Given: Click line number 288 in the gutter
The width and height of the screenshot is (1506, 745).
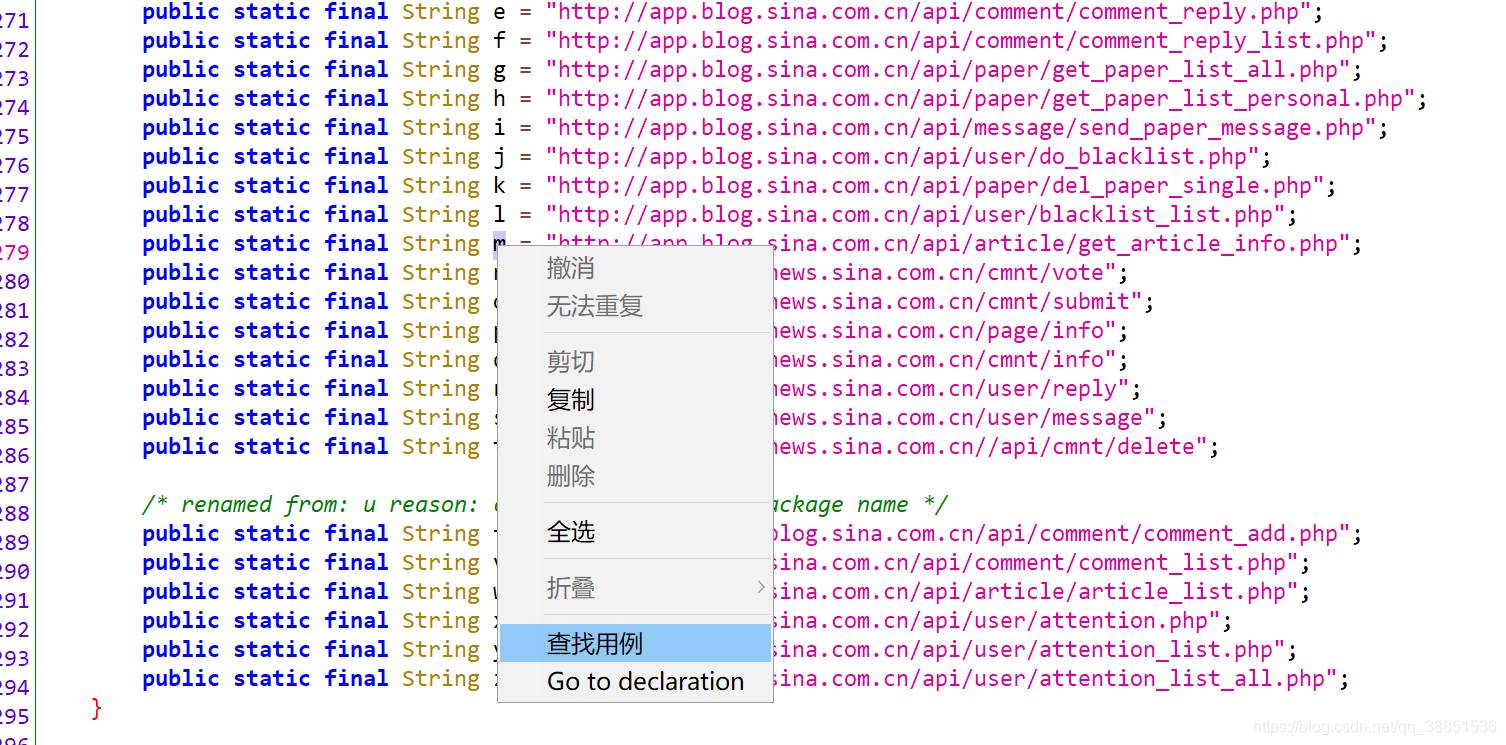Looking at the screenshot, I should (x=15, y=514).
